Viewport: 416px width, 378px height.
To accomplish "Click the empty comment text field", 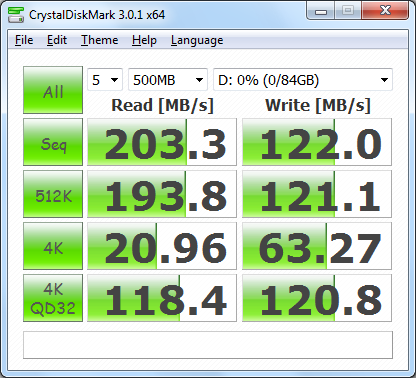I will [x=208, y=345].
